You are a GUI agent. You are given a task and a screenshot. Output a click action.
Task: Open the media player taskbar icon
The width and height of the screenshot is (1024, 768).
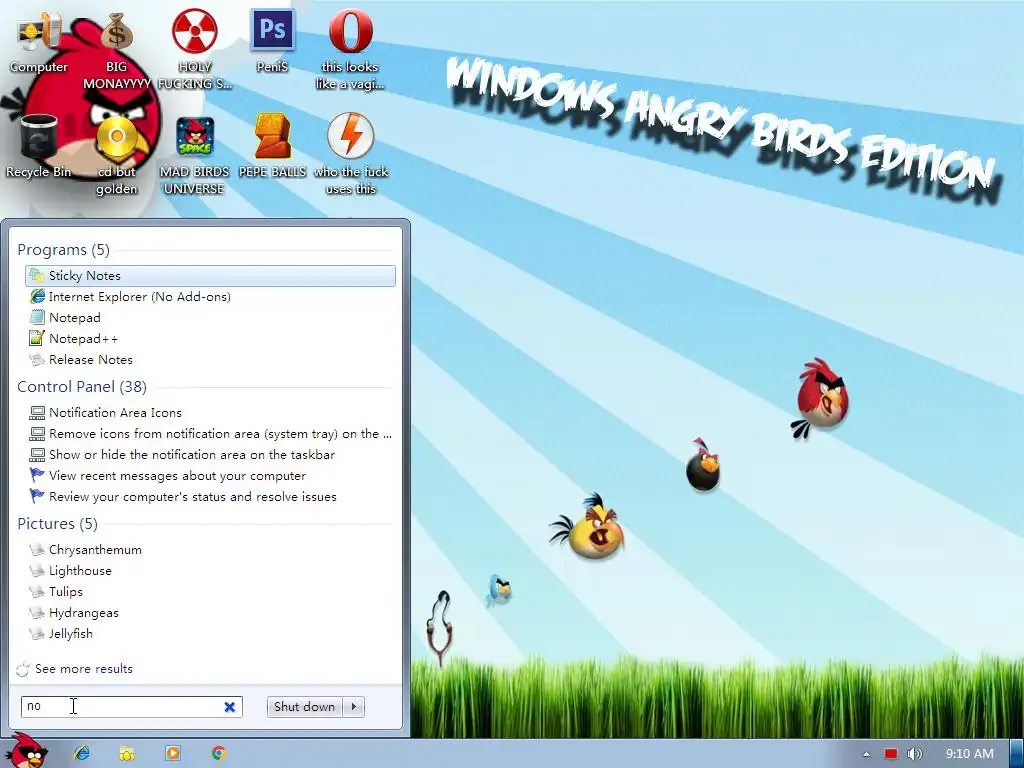click(172, 754)
